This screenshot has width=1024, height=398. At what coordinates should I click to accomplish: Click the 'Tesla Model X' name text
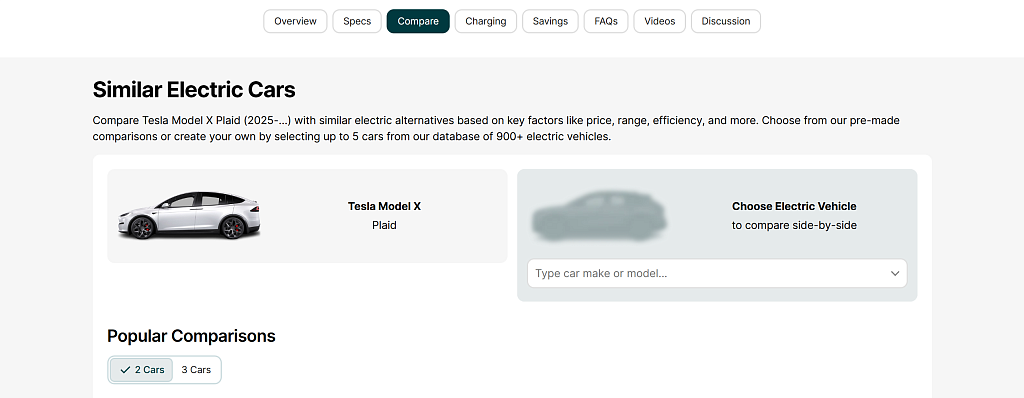click(x=384, y=206)
